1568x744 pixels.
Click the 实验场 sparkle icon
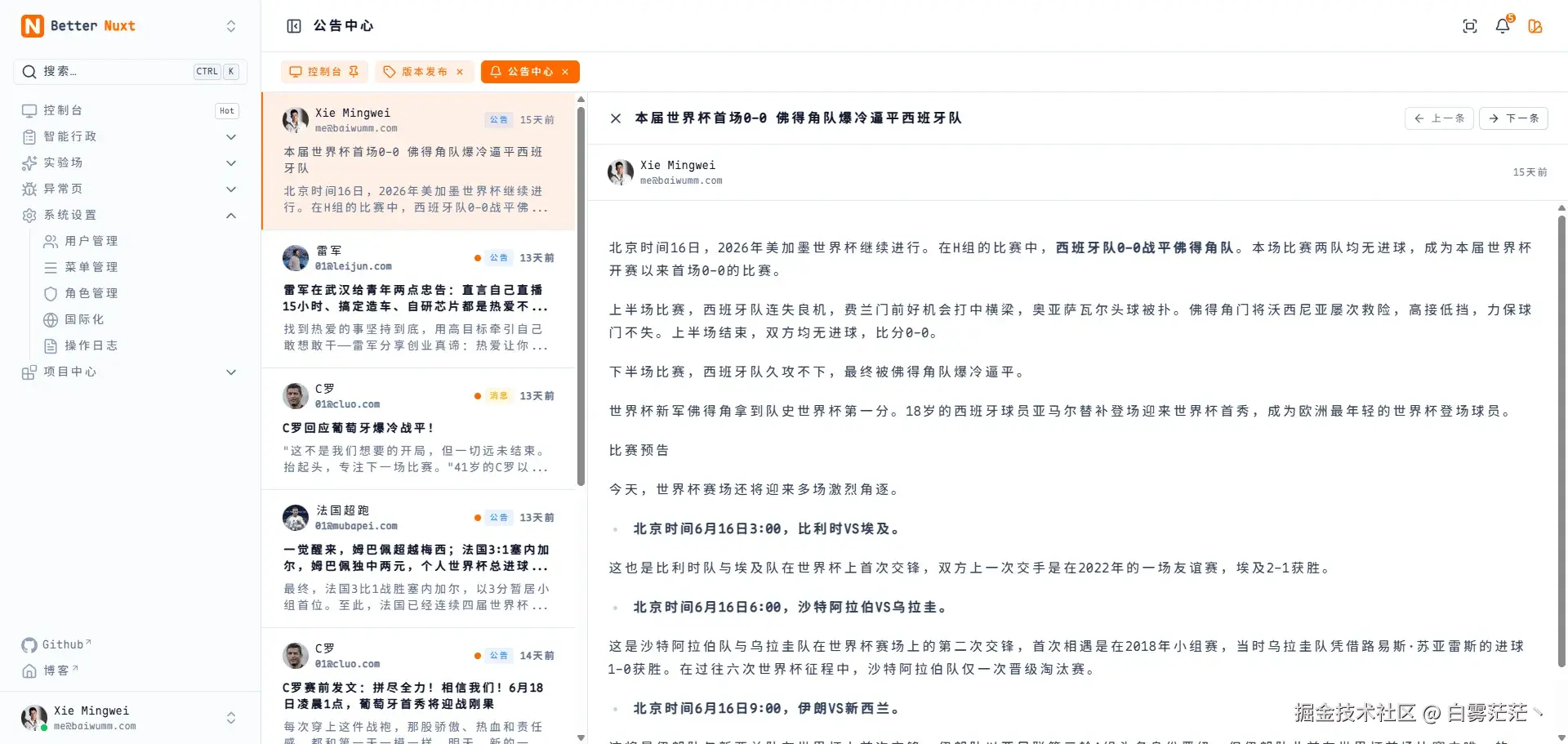click(x=29, y=163)
